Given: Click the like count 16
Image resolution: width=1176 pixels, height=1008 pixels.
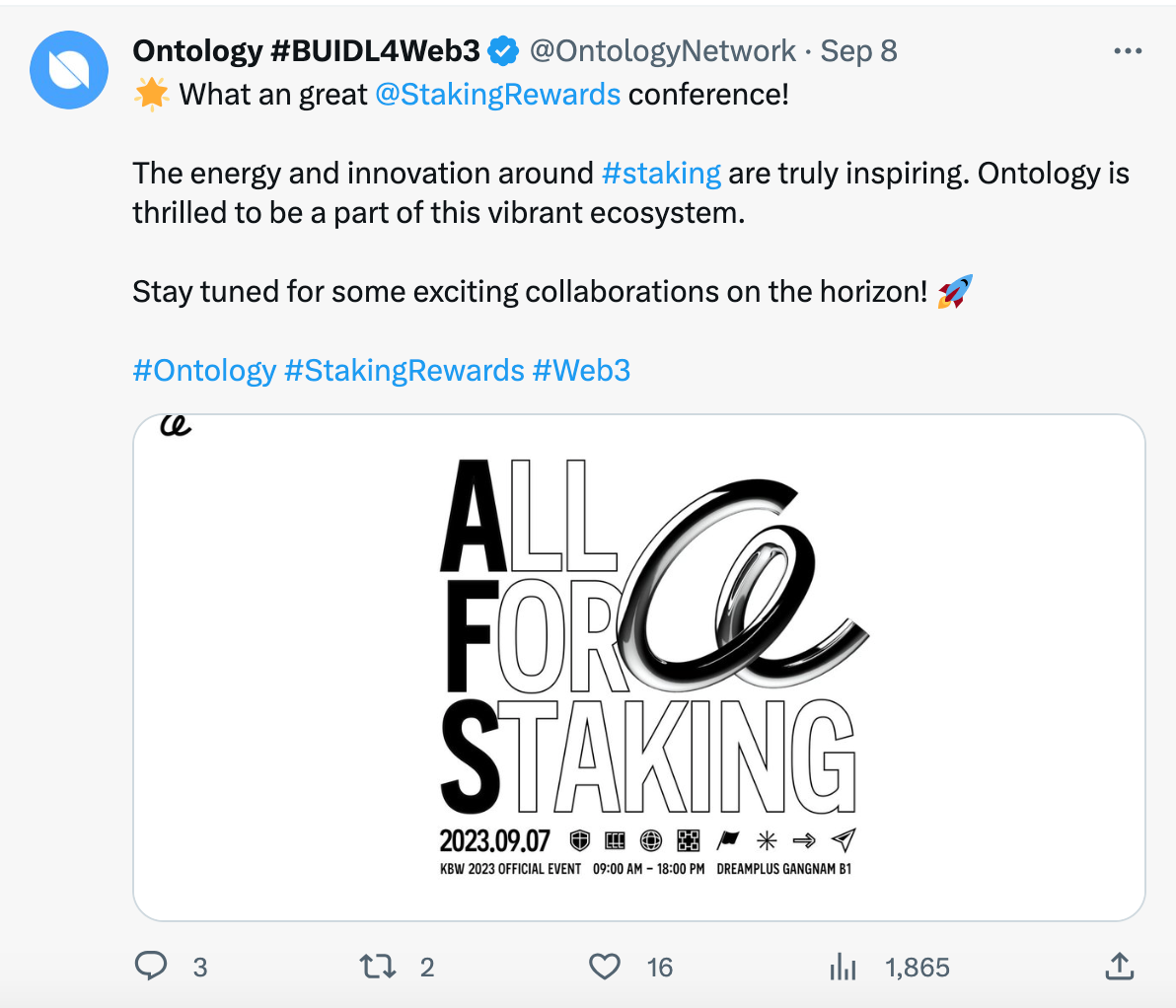Looking at the screenshot, I should [660, 968].
